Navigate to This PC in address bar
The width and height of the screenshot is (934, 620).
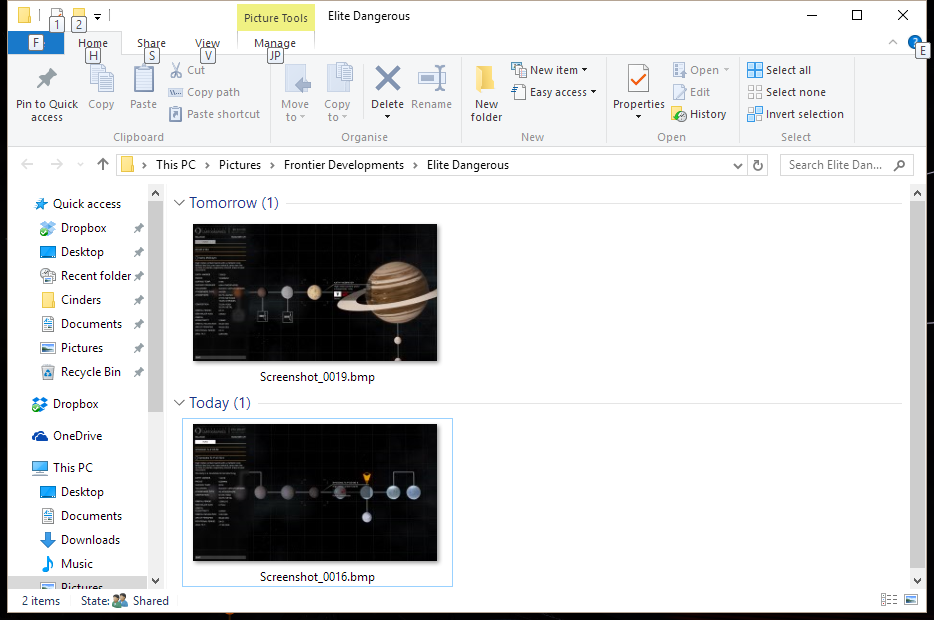[176, 165]
